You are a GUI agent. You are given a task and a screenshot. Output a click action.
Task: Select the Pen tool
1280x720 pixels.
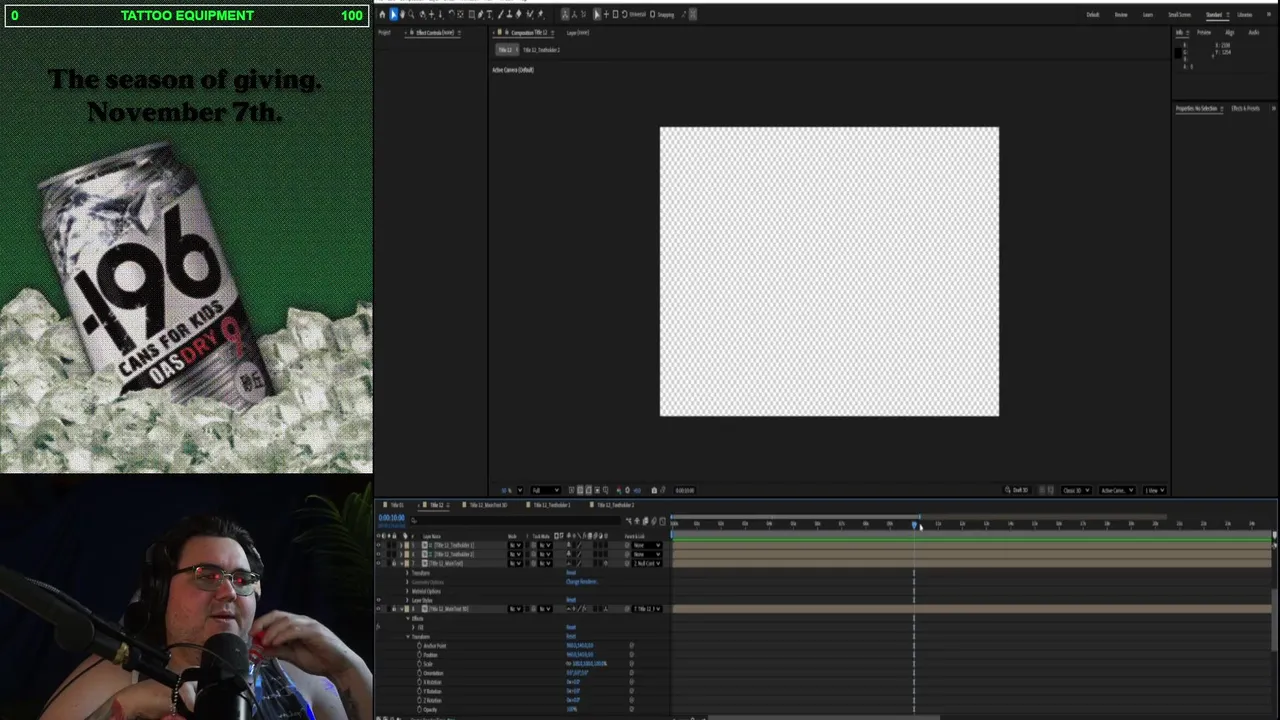click(x=480, y=14)
